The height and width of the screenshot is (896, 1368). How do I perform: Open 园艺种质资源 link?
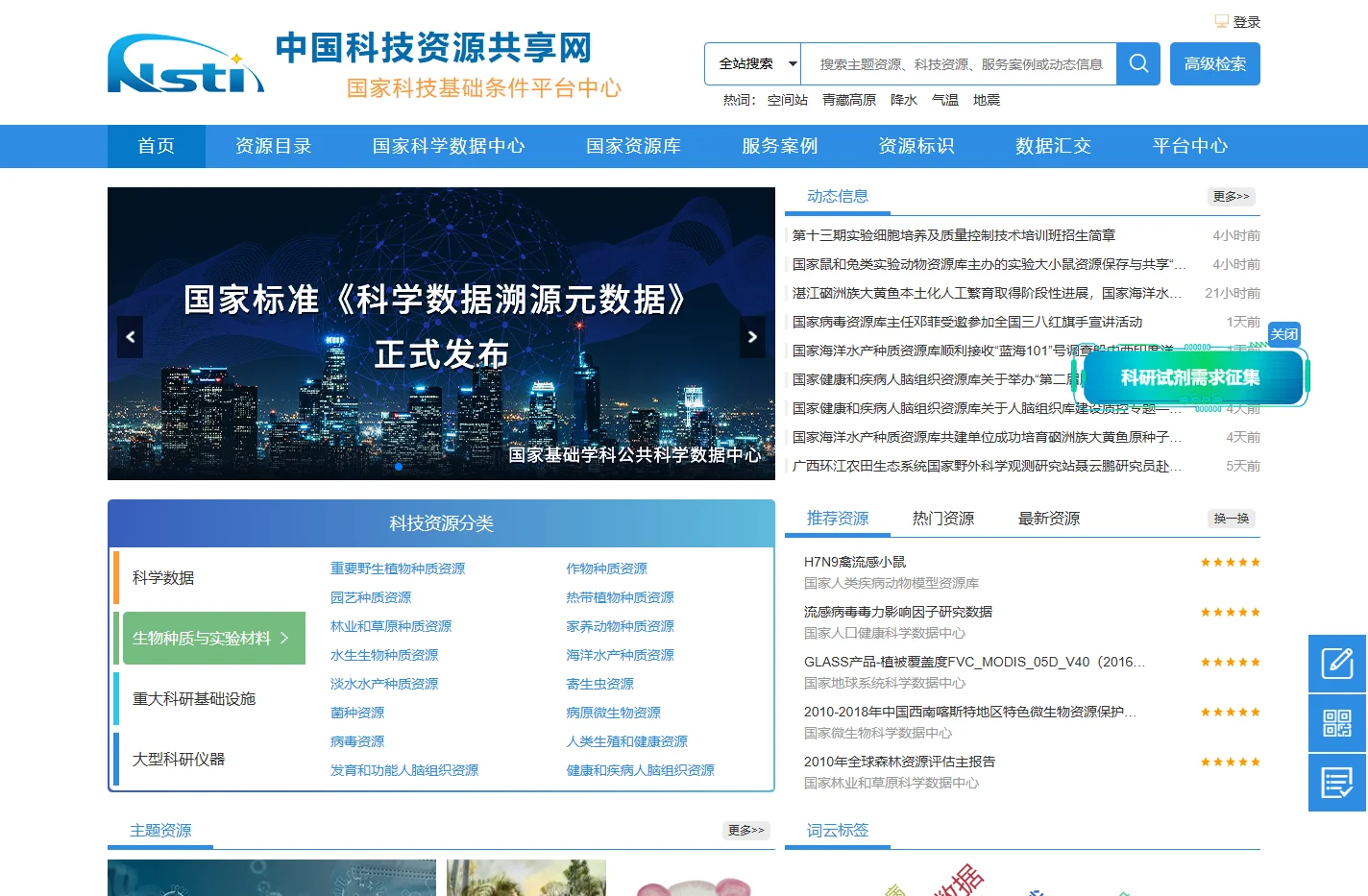click(x=371, y=597)
